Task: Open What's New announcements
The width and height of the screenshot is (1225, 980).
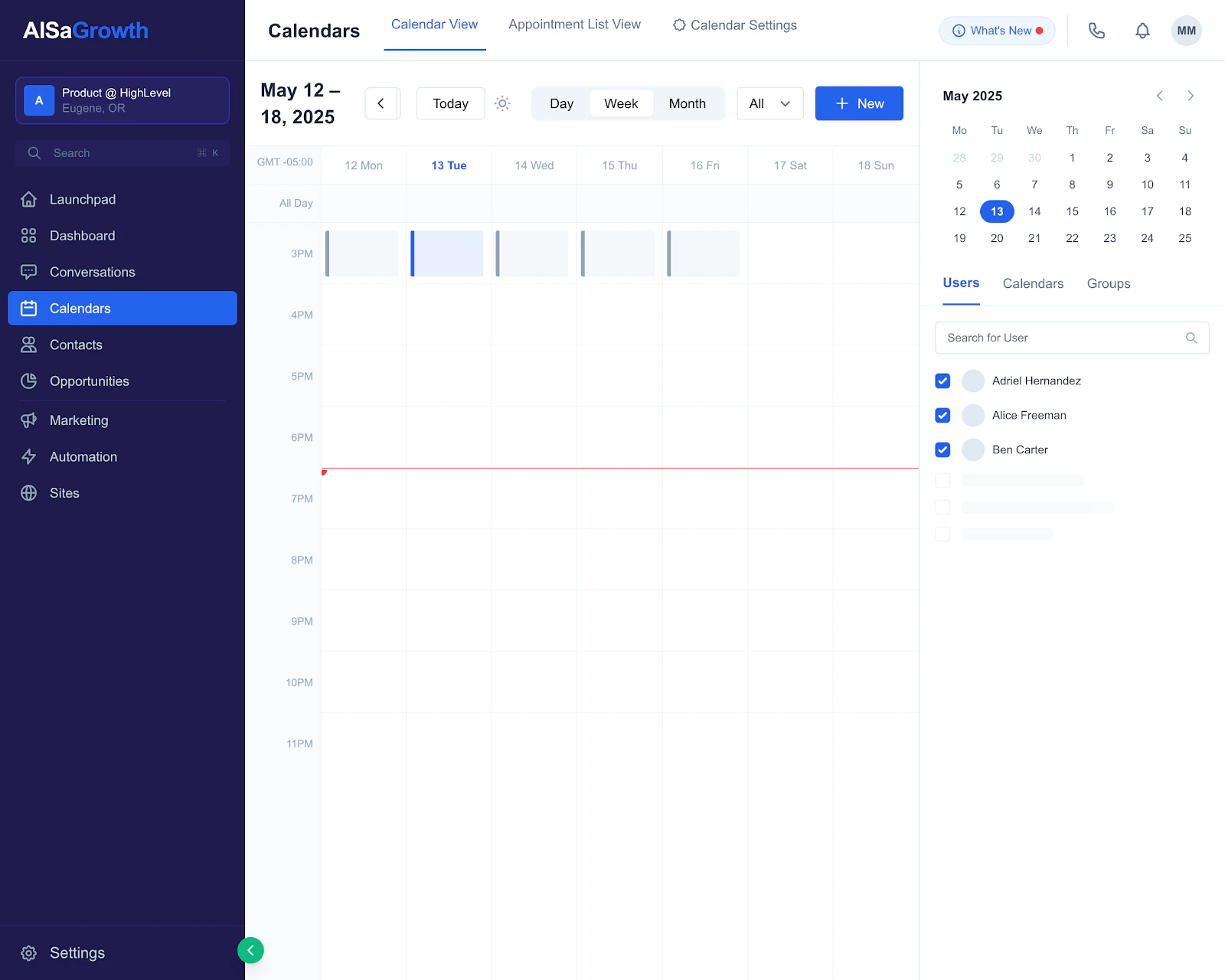Action: pyautogui.click(x=997, y=31)
